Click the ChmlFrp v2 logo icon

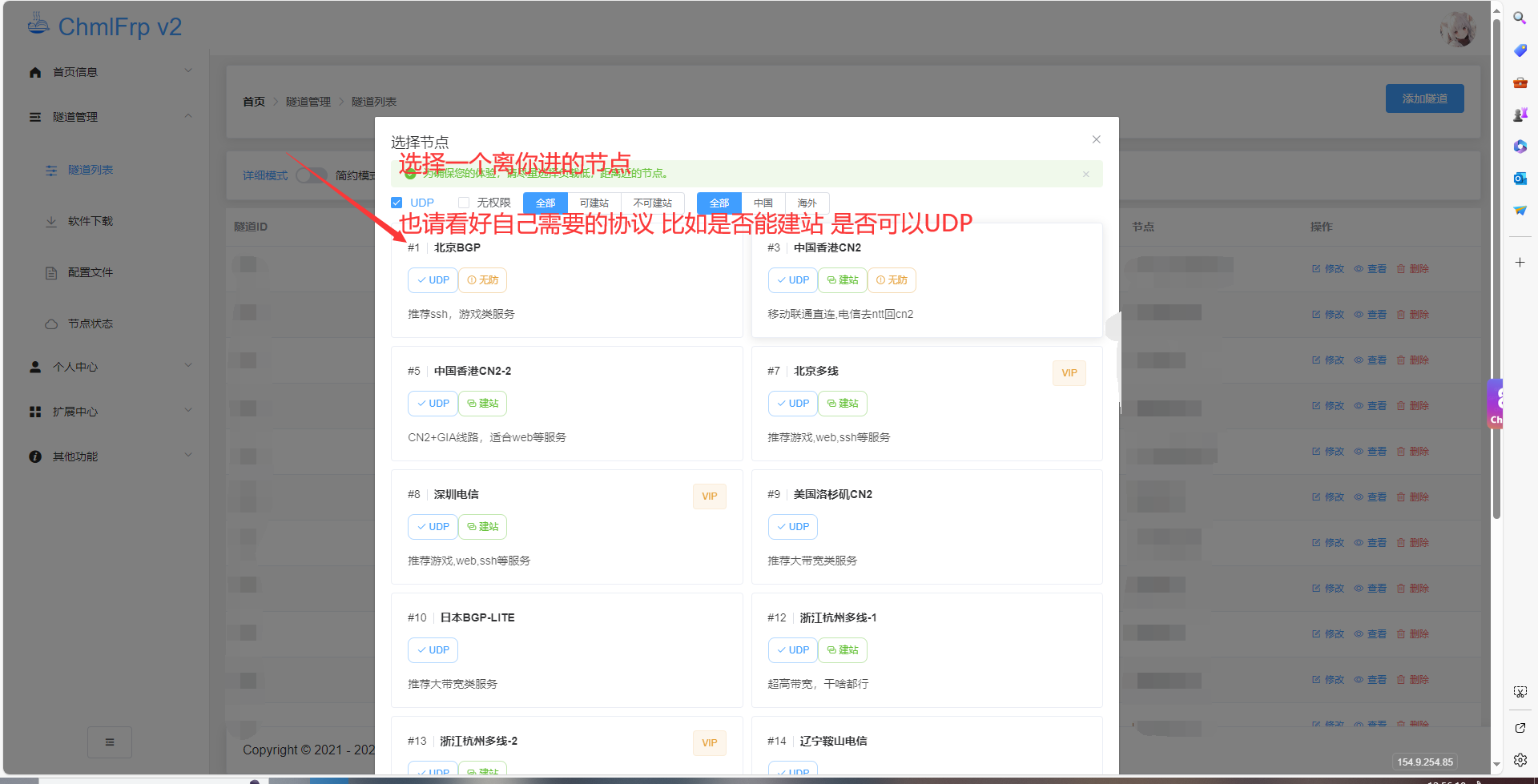38,24
